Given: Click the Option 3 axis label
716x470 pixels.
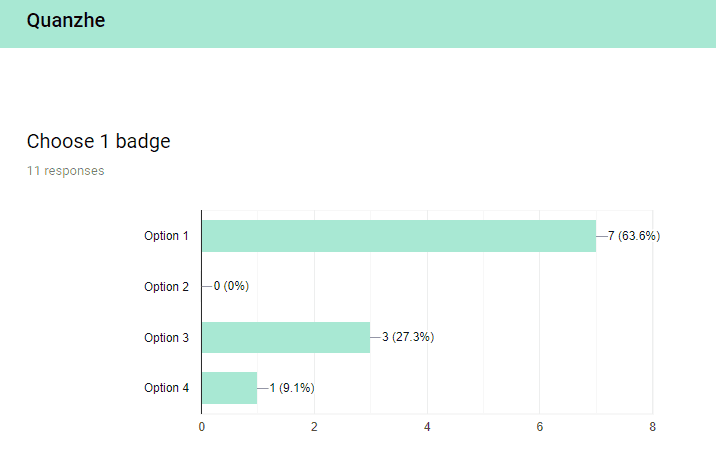Looking at the screenshot, I should point(166,338).
